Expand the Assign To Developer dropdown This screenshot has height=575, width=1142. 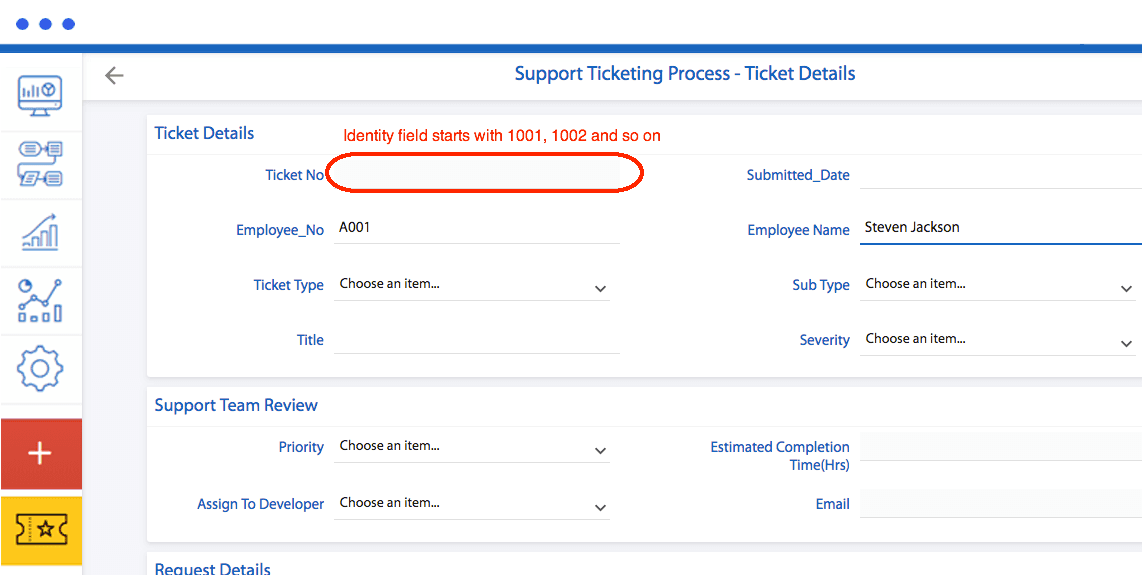pos(472,504)
